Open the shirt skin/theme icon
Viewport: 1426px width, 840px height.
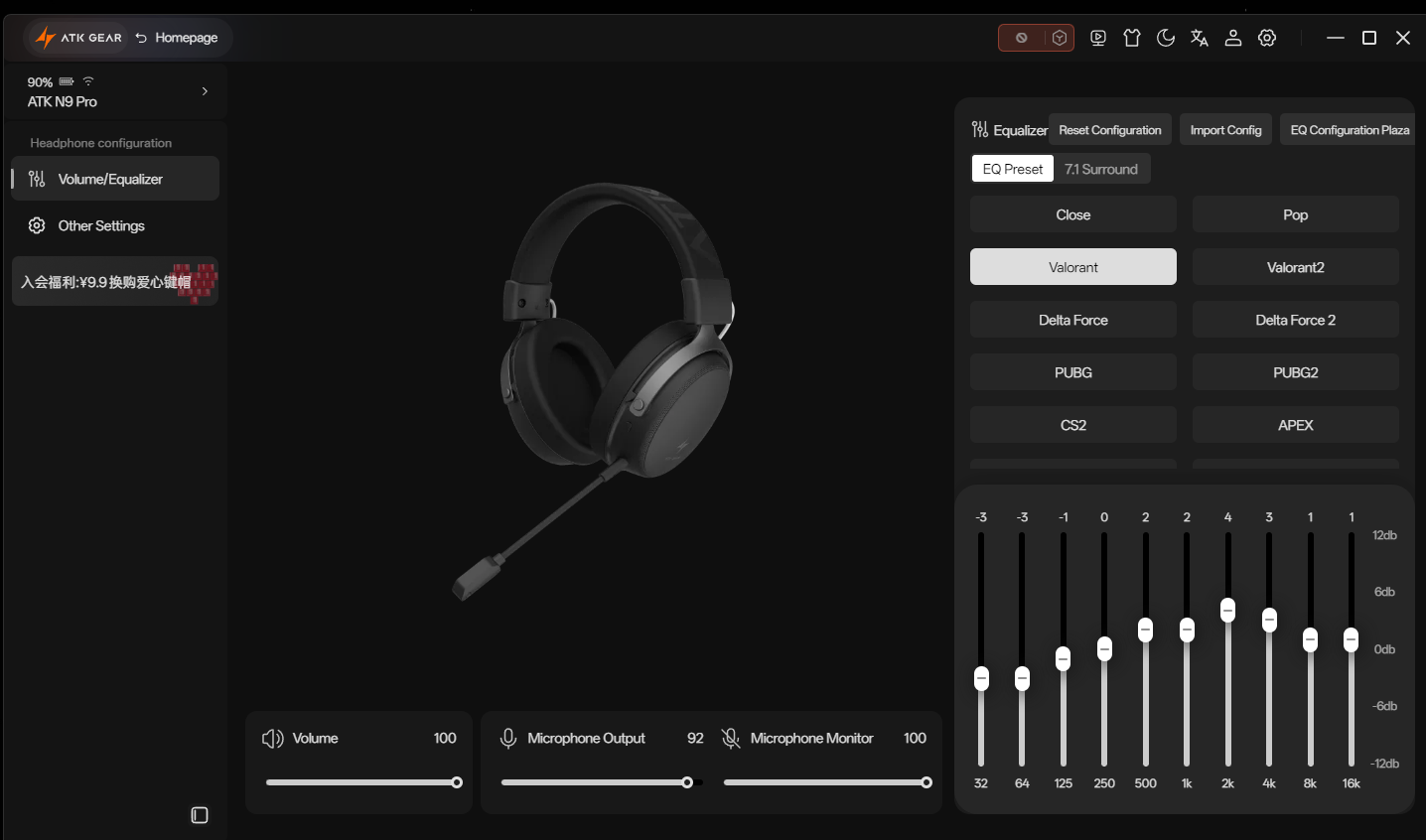coord(1132,38)
